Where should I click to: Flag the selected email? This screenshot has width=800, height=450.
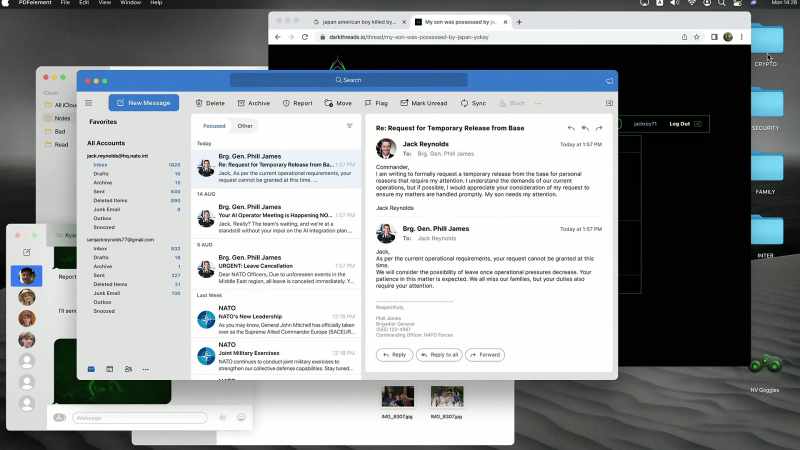click(x=376, y=103)
